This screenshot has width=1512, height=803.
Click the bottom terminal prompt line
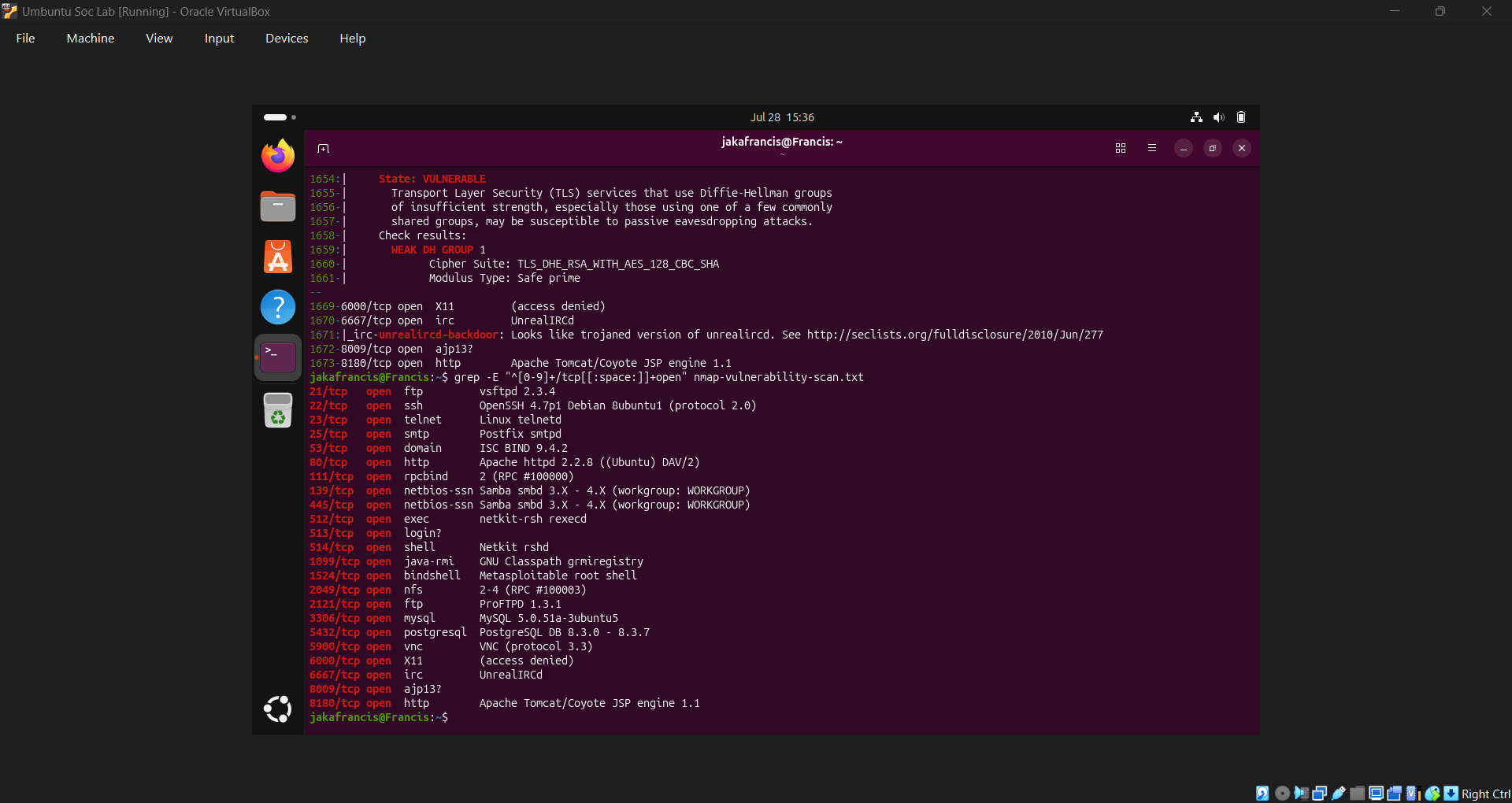coord(379,717)
